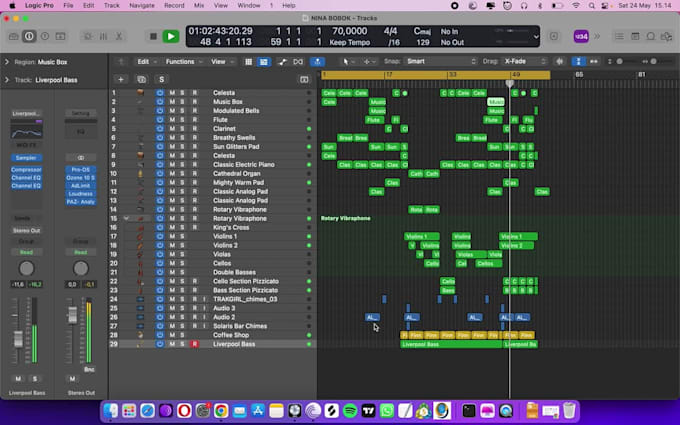Image resolution: width=680 pixels, height=425 pixels.
Task: Expand the Region Music Box inspector
Action: click(x=7, y=62)
